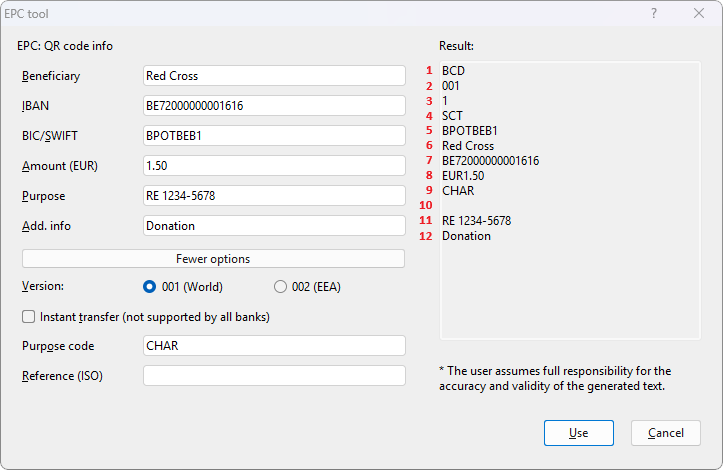Screen dimensions: 723x470
Task: Edit the IBAN input field
Action: click(274, 106)
